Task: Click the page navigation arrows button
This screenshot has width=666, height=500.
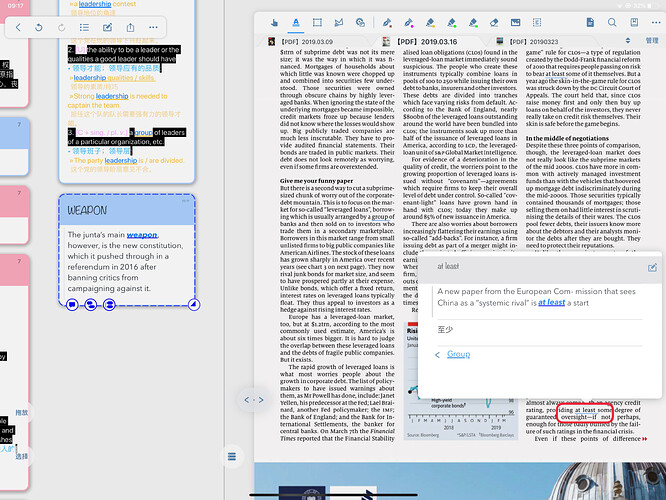Action: [x=254, y=400]
